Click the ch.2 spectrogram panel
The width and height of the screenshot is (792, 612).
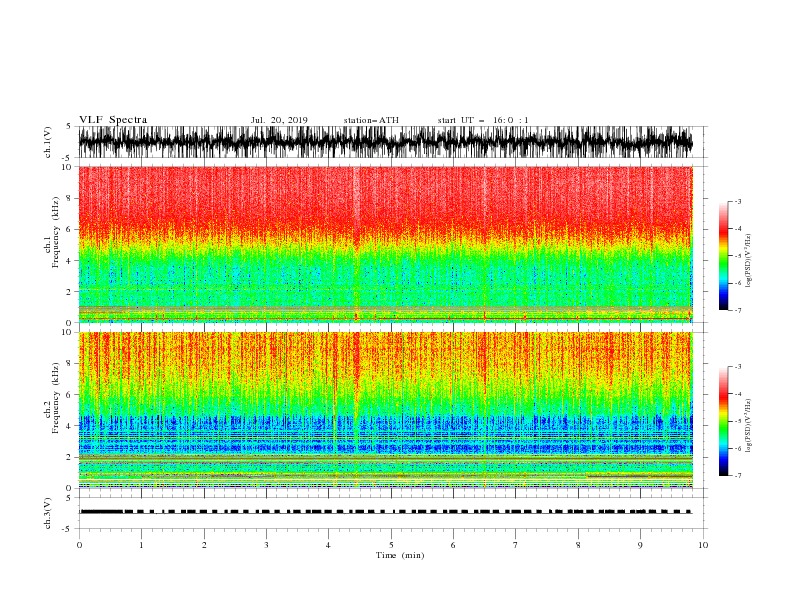click(x=385, y=410)
